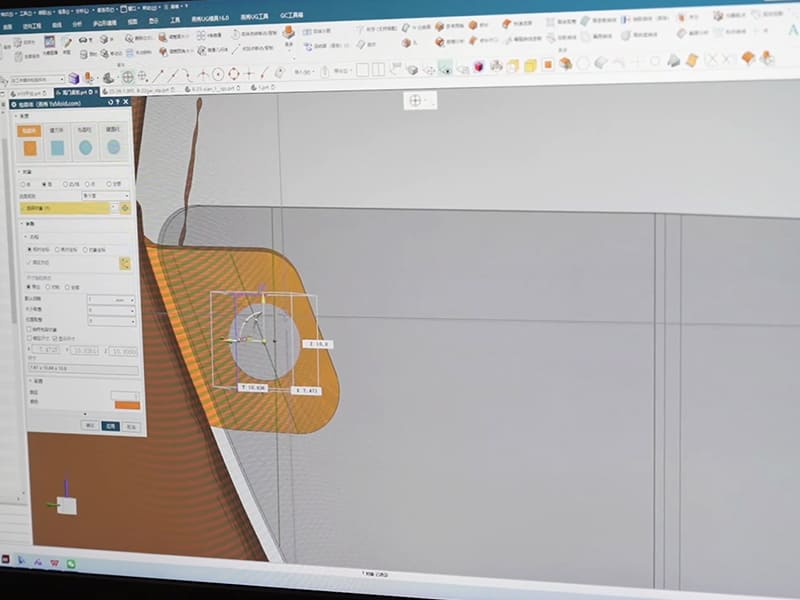Open the default clearance value dropdown showing 1

point(111,299)
